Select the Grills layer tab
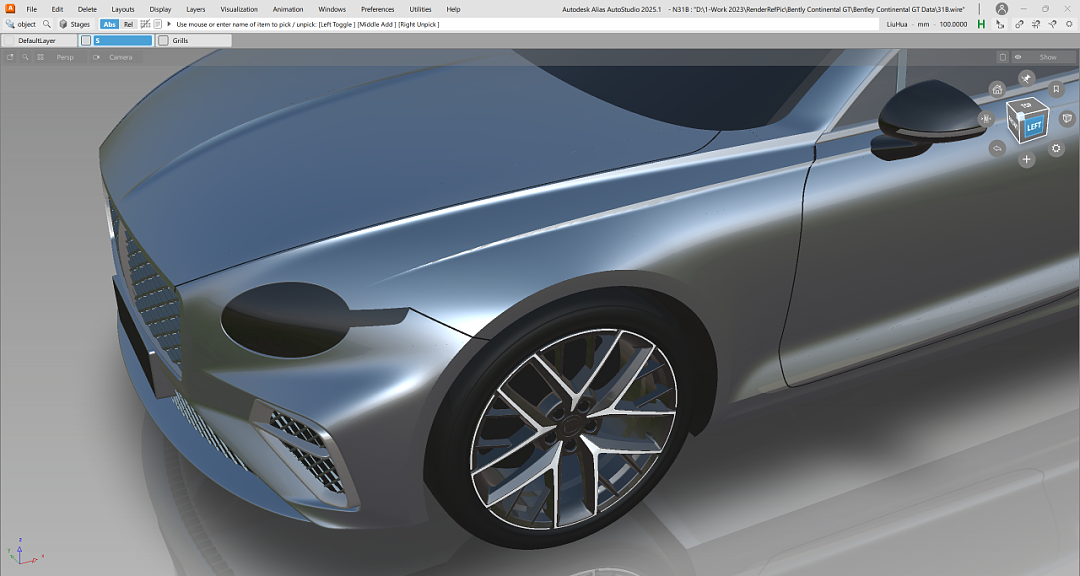This screenshot has height=576, width=1080. [x=194, y=41]
